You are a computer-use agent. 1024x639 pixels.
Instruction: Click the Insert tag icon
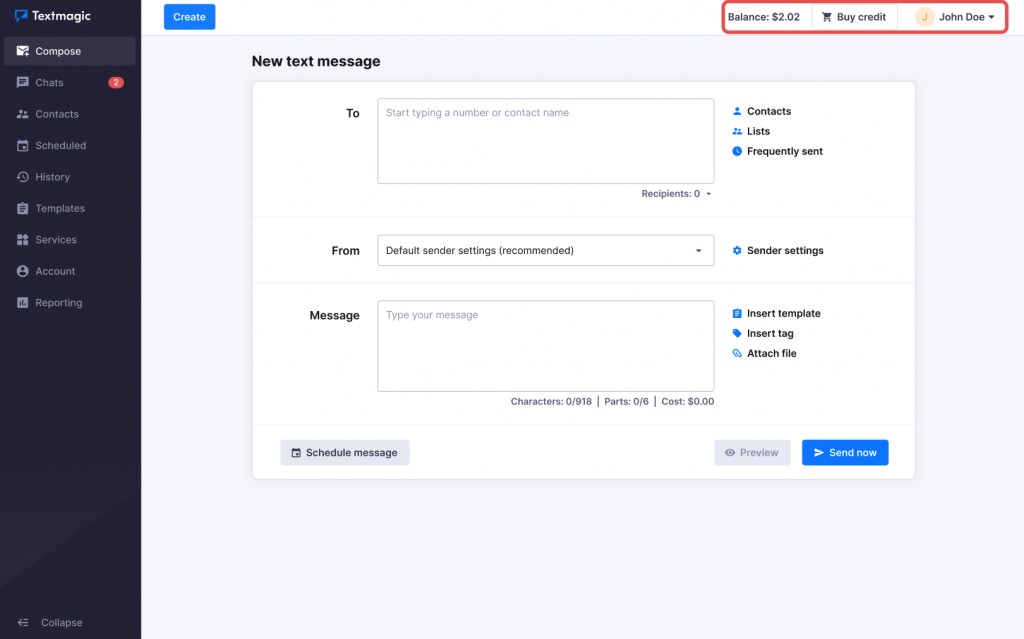click(x=737, y=334)
